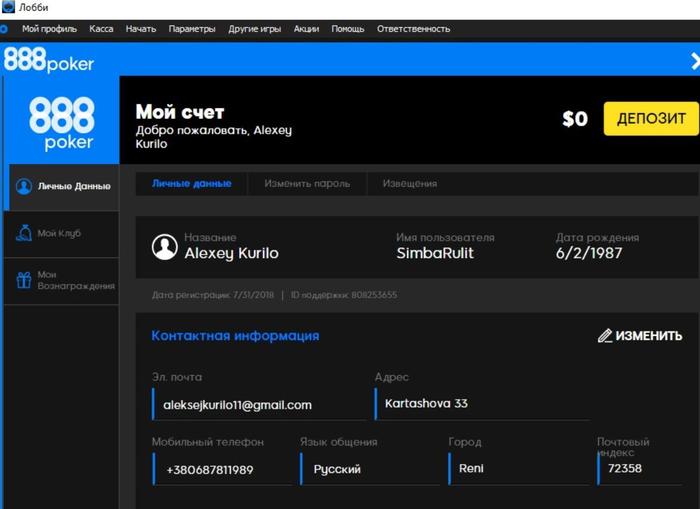Click the language field showing Русский

(370, 469)
